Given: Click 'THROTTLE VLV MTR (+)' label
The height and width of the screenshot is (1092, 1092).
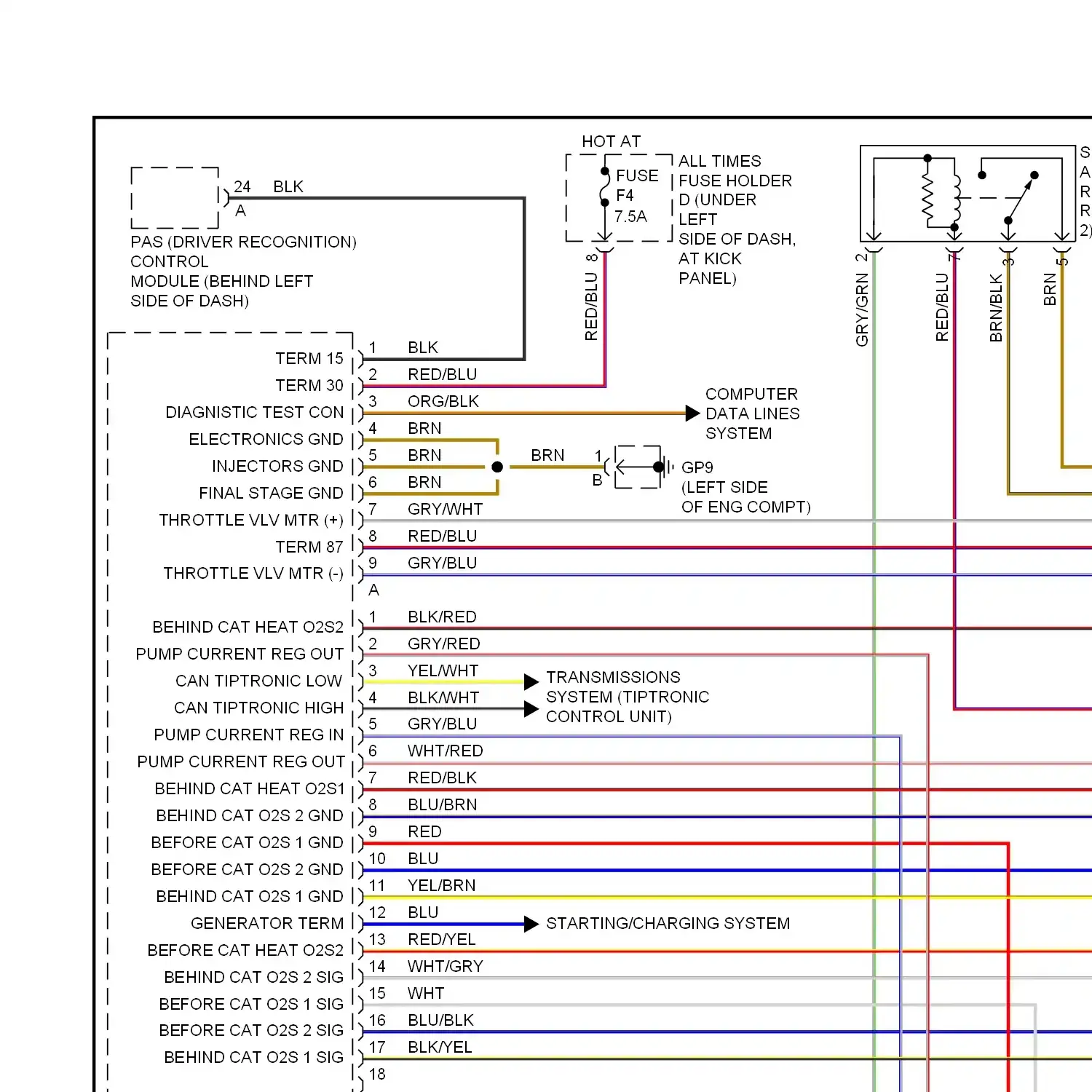Looking at the screenshot, I should 251,521.
